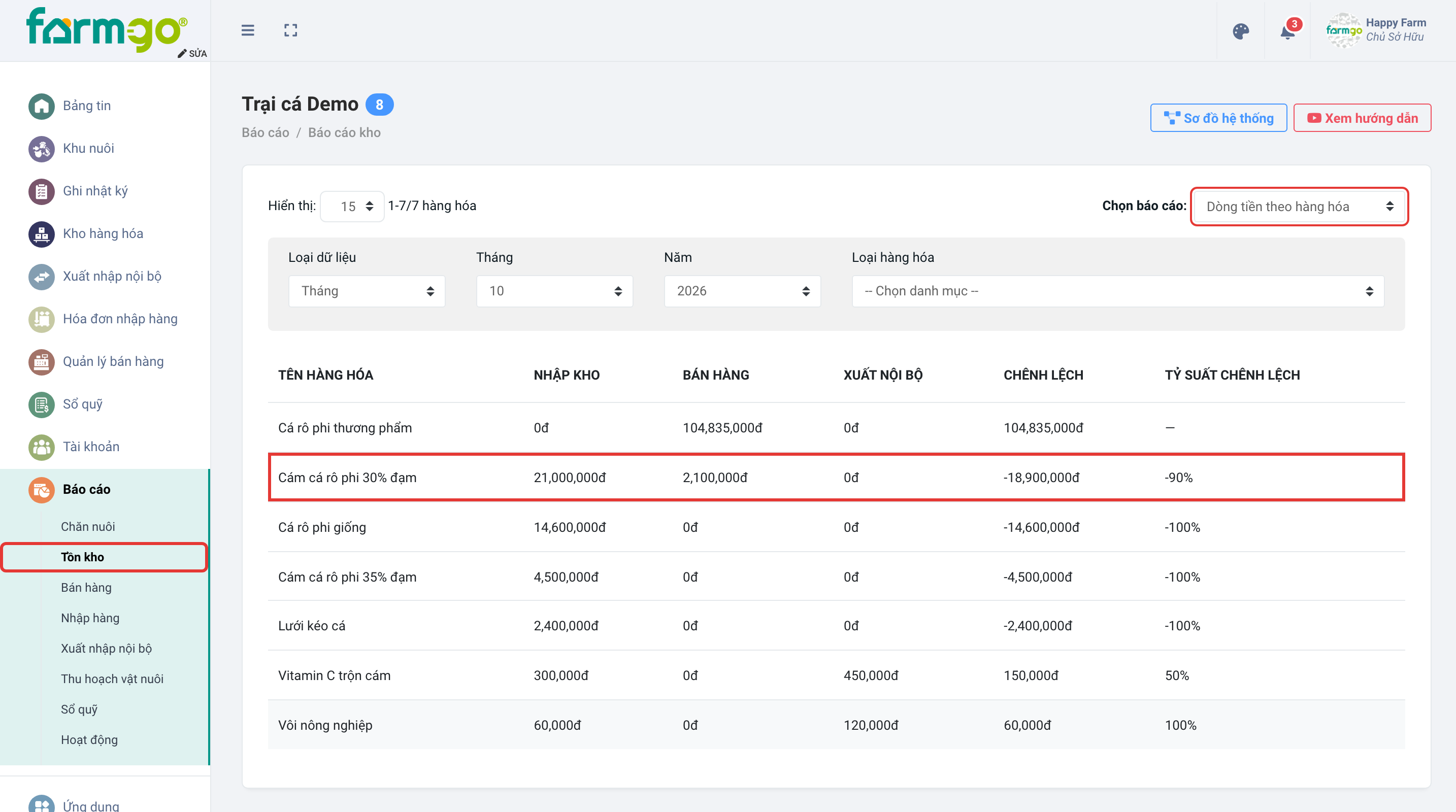1456x812 pixels.
Task: Click the Bảng tin home icon
Action: (41, 106)
